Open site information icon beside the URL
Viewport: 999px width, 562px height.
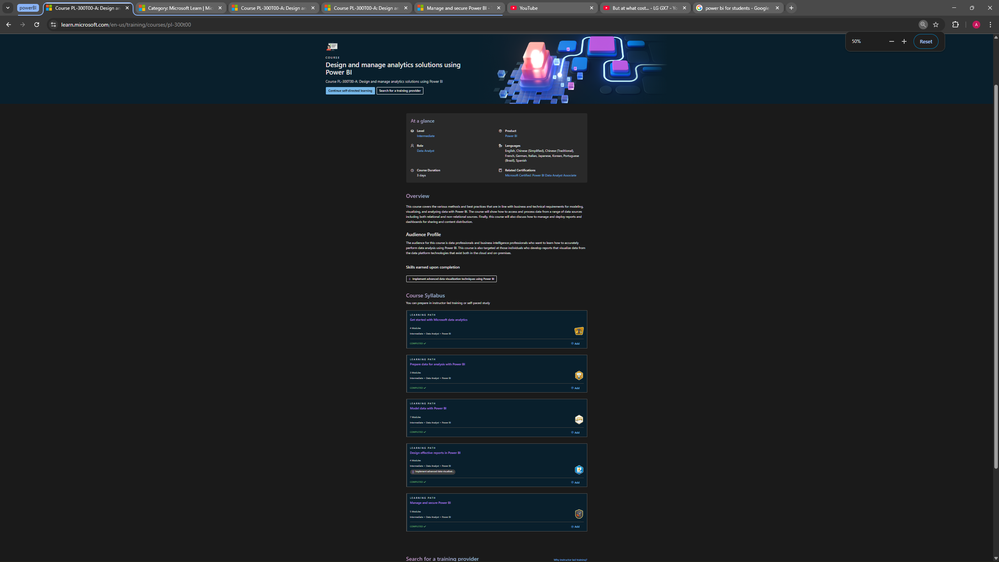[54, 25]
